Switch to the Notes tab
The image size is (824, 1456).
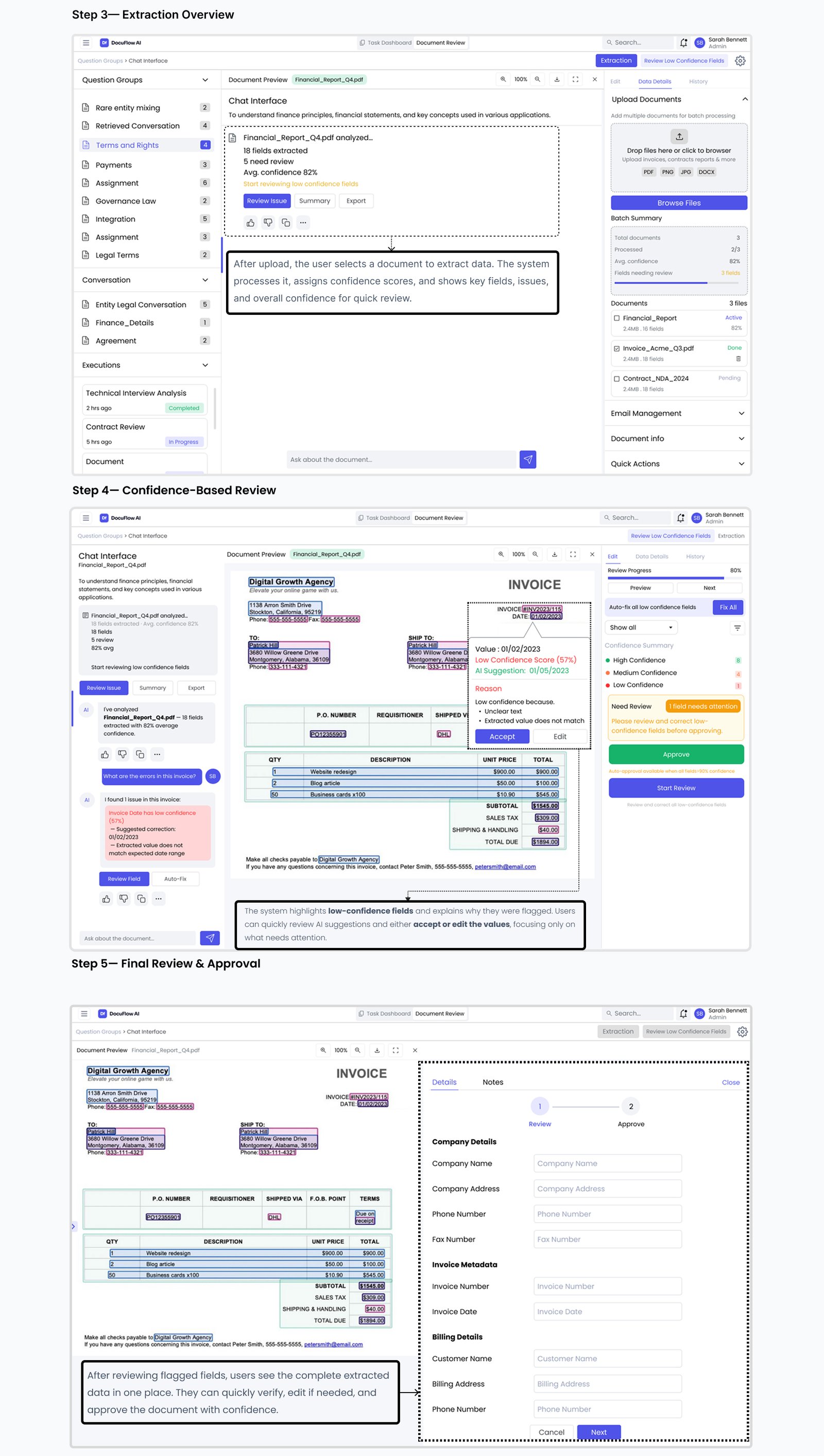coord(492,1082)
